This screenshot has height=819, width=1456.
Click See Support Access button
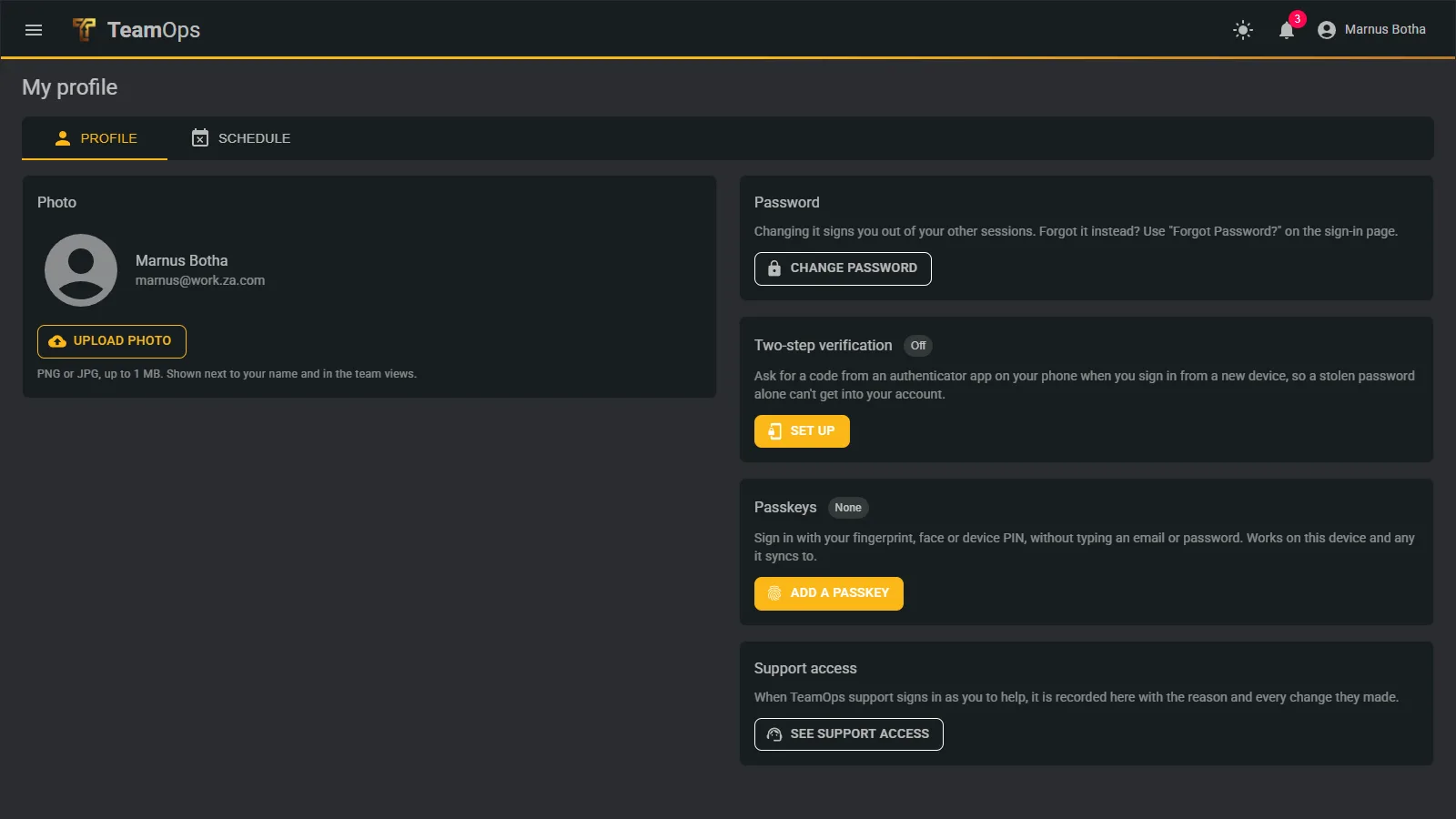pos(849,734)
